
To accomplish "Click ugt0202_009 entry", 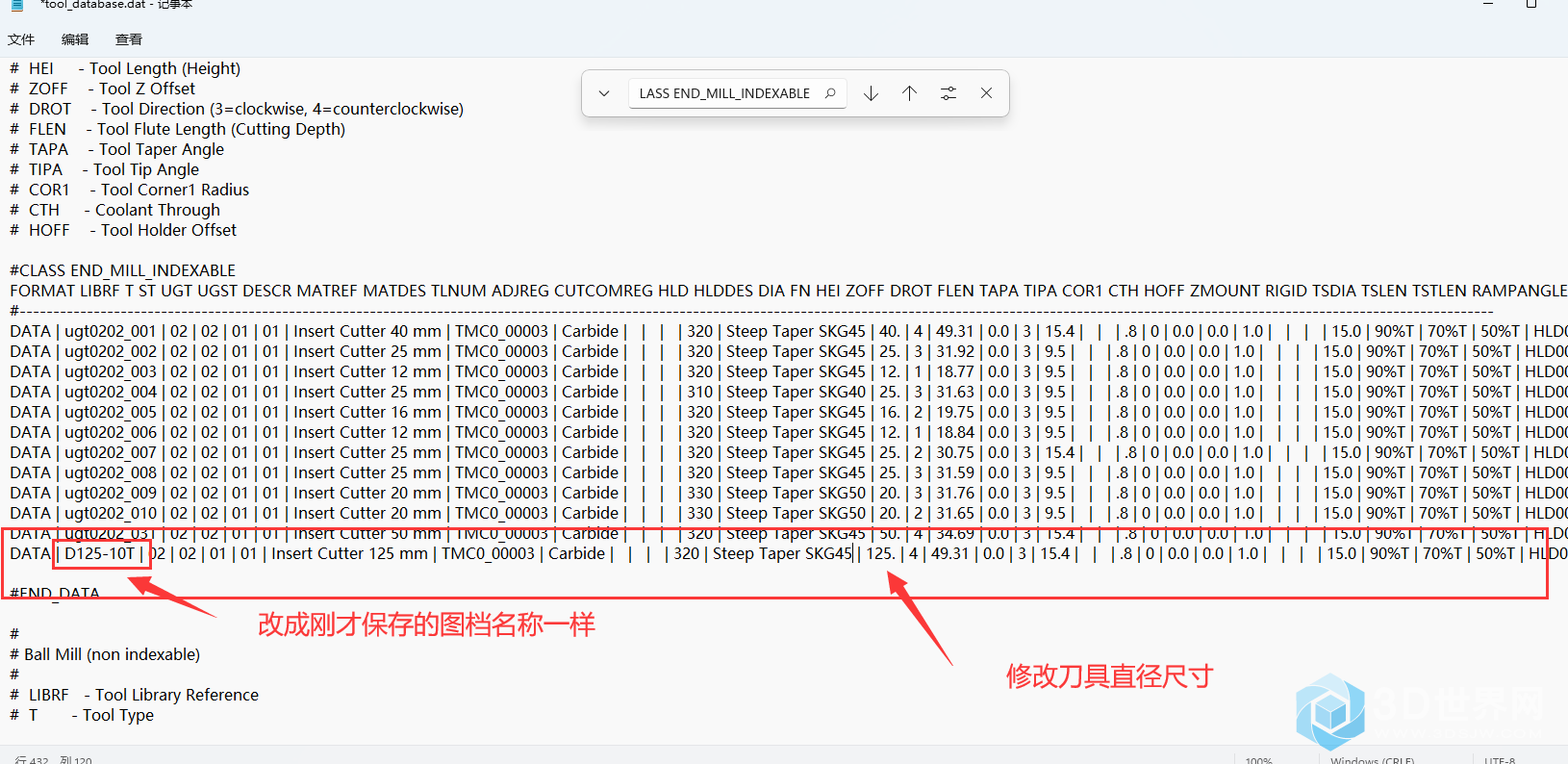I will click(110, 493).
